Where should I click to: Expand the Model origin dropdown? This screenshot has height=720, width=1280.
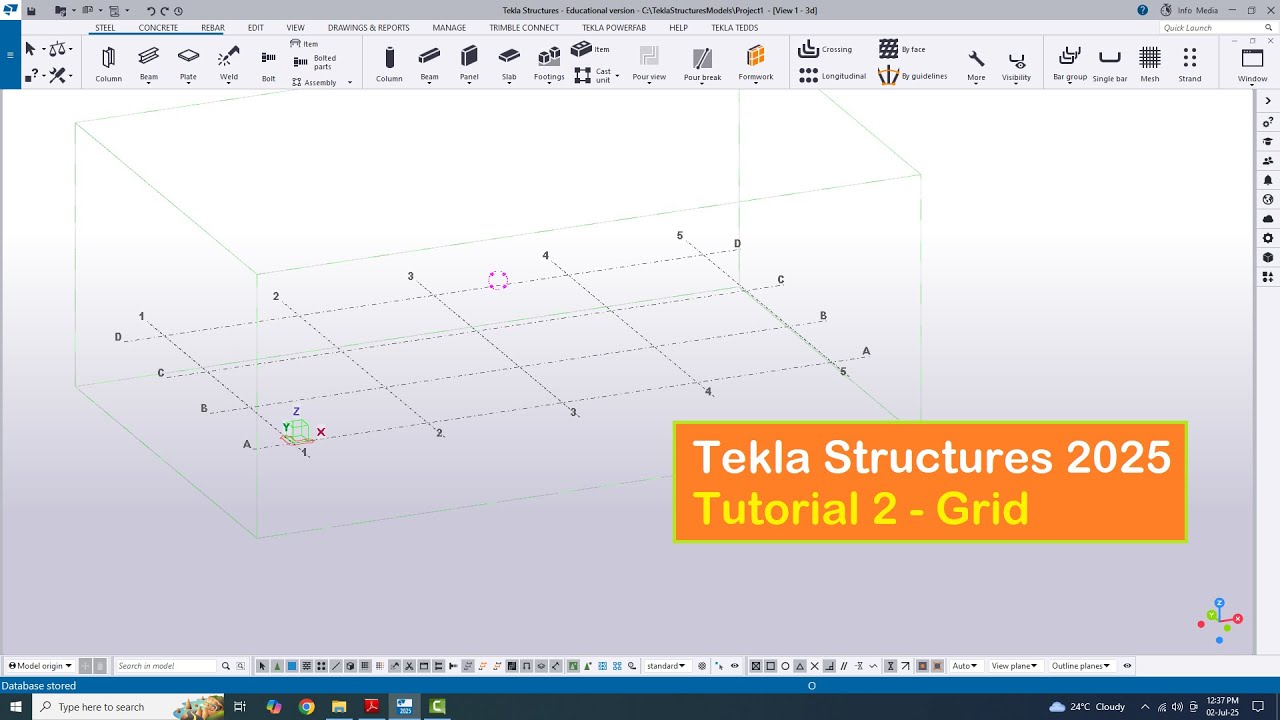point(40,666)
